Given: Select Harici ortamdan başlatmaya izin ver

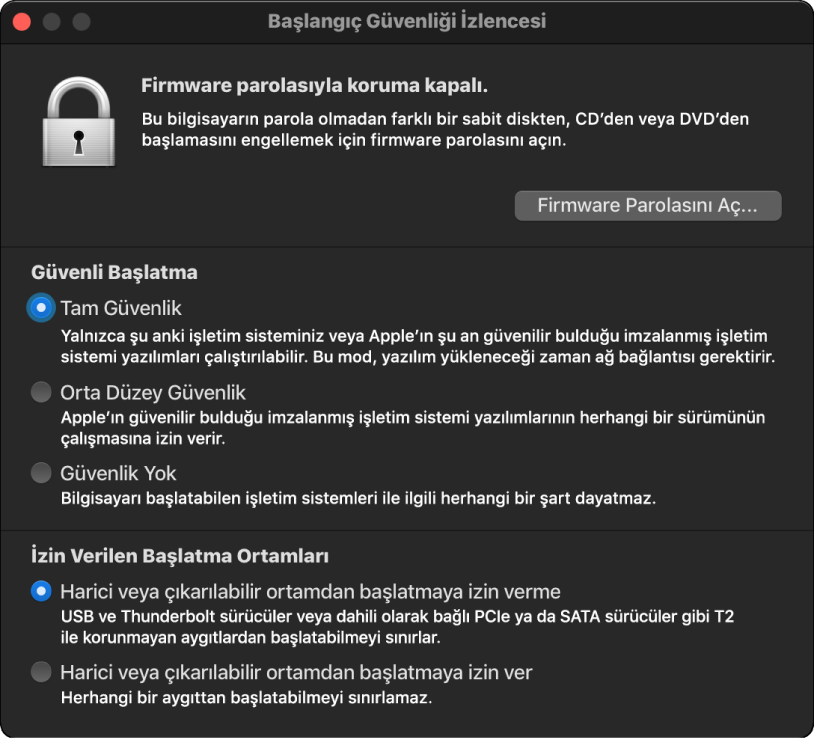Looking at the screenshot, I should tap(39, 672).
